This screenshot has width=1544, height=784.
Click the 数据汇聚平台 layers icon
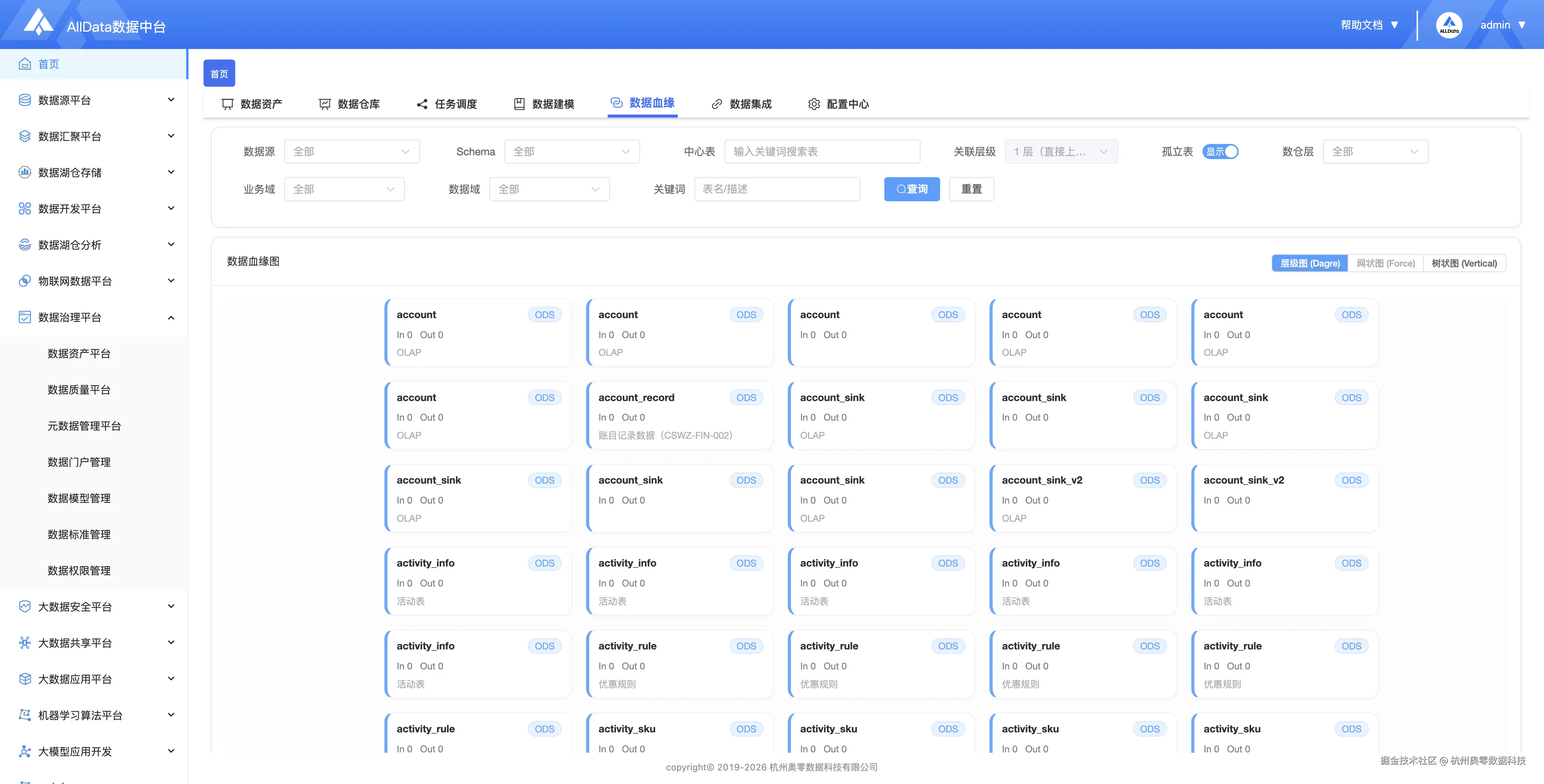pyautogui.click(x=25, y=136)
